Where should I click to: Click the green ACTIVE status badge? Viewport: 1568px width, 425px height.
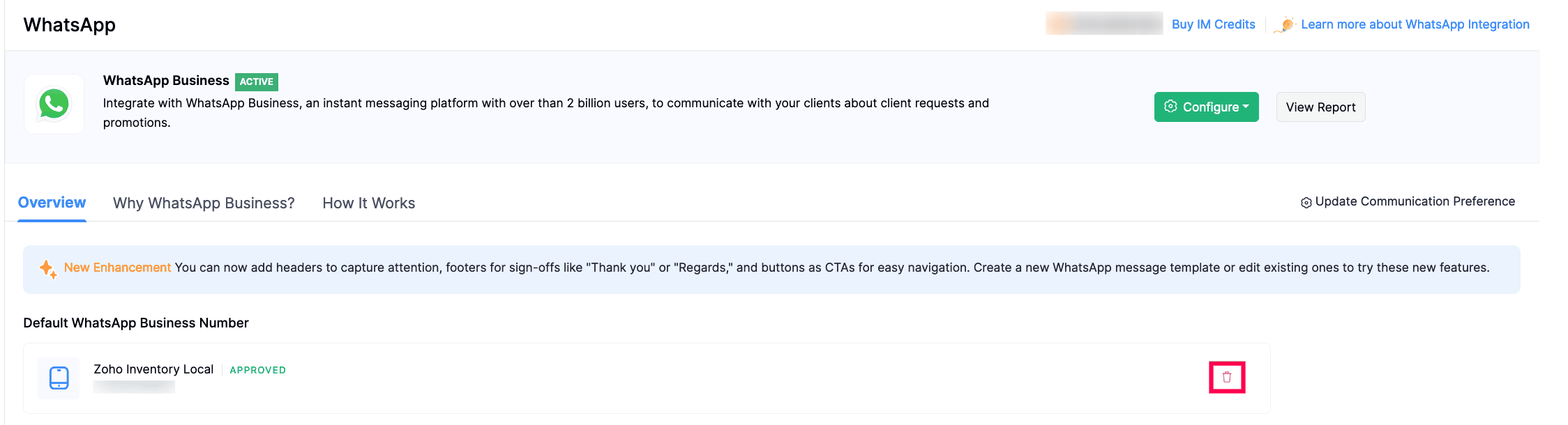pos(257,82)
